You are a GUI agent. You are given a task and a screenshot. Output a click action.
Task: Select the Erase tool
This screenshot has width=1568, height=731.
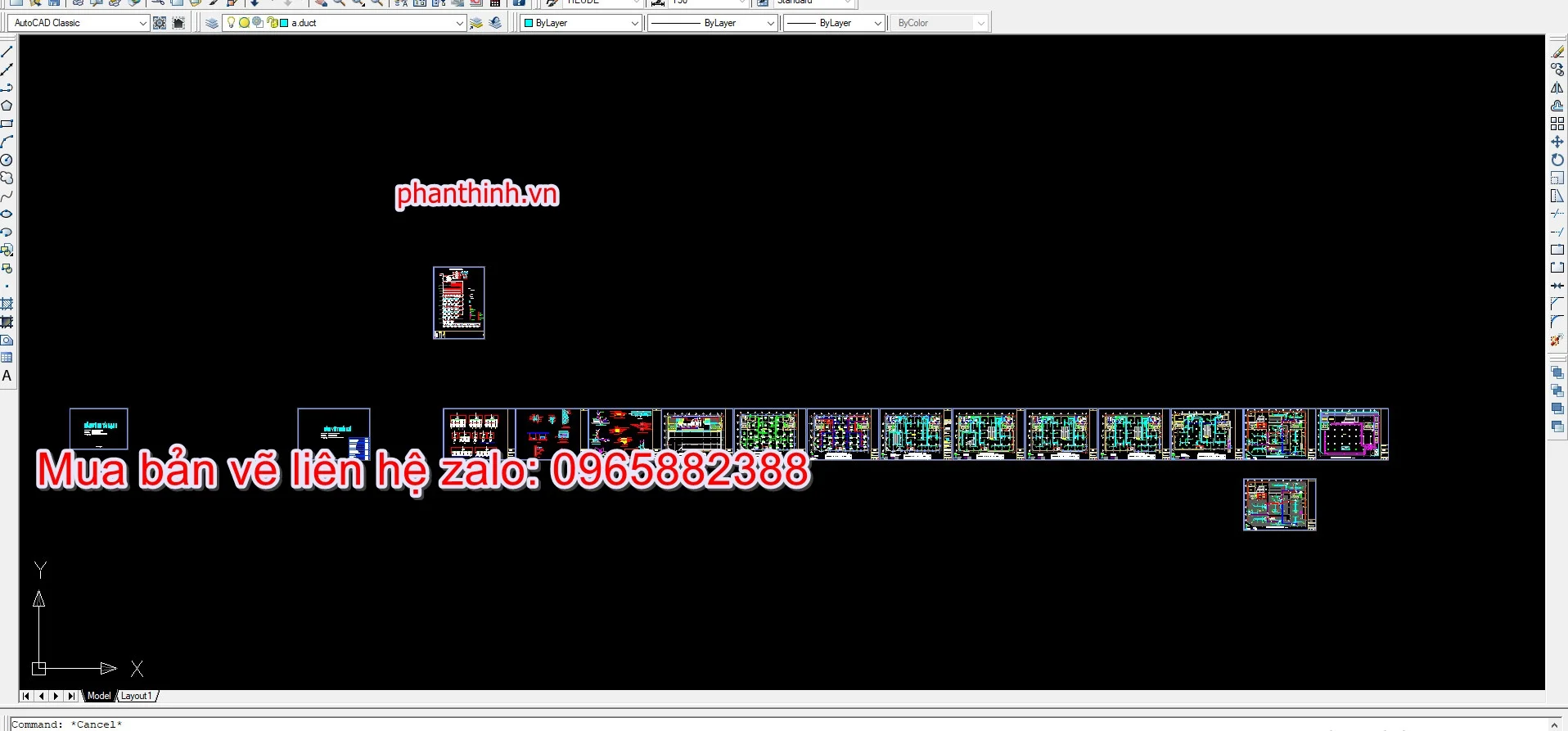[x=1557, y=52]
